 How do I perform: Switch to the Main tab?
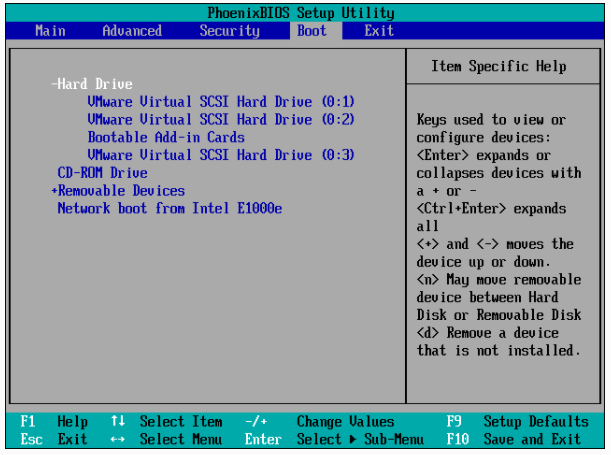click(50, 31)
